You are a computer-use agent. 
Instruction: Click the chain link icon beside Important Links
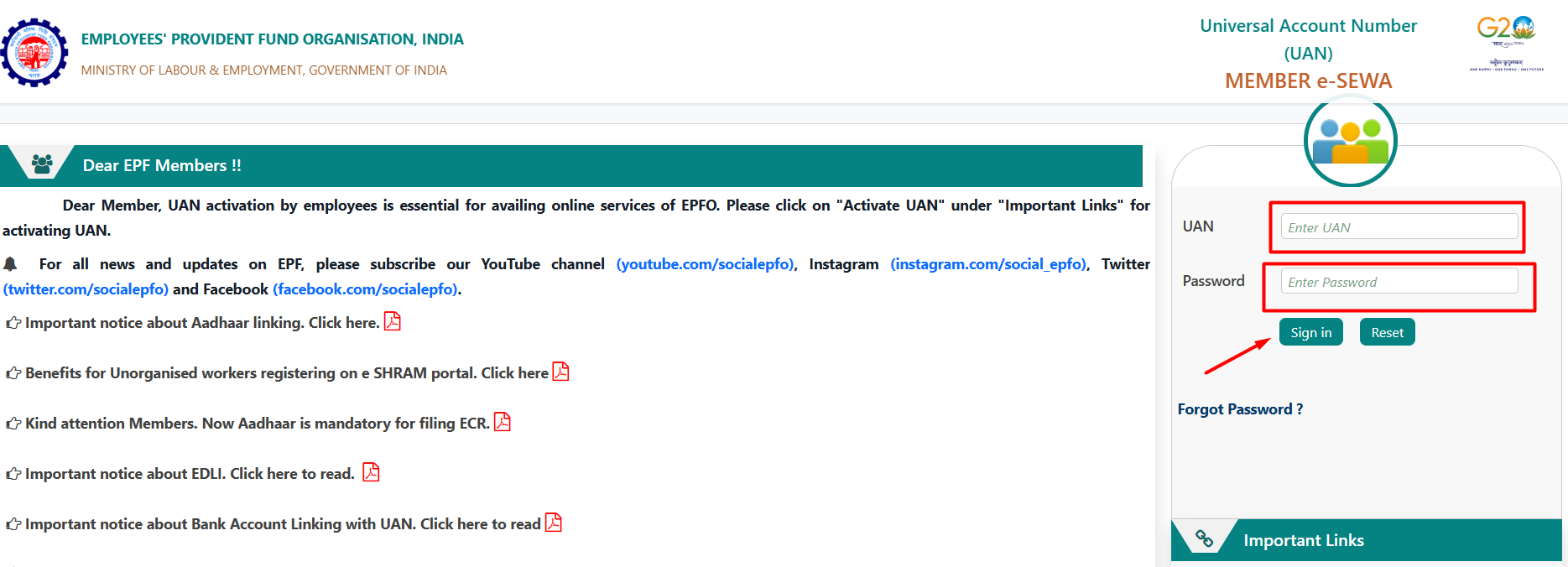(1204, 539)
